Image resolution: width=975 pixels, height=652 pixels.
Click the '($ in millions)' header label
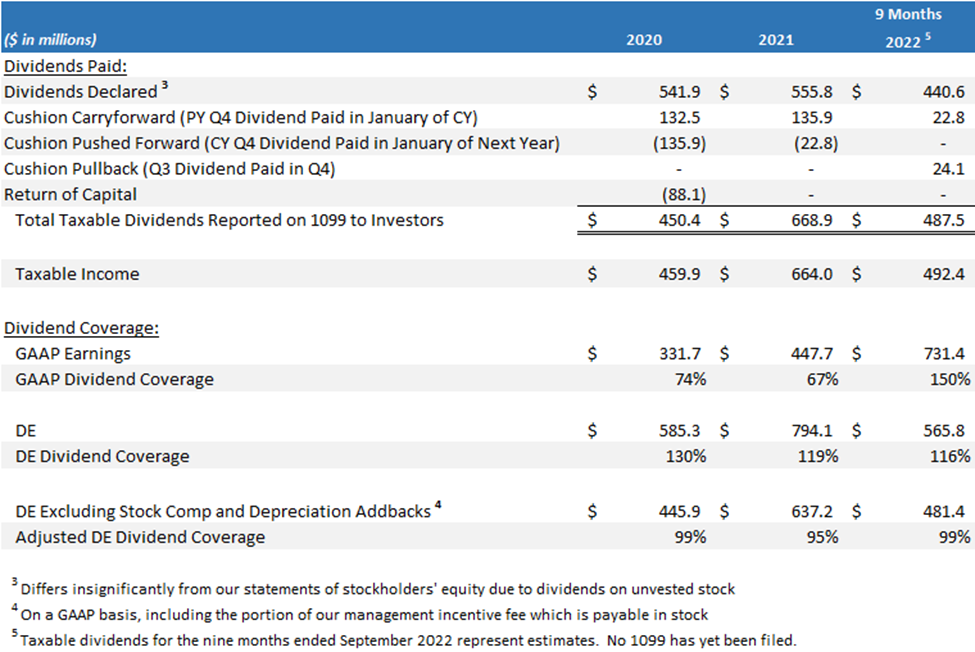51,40
